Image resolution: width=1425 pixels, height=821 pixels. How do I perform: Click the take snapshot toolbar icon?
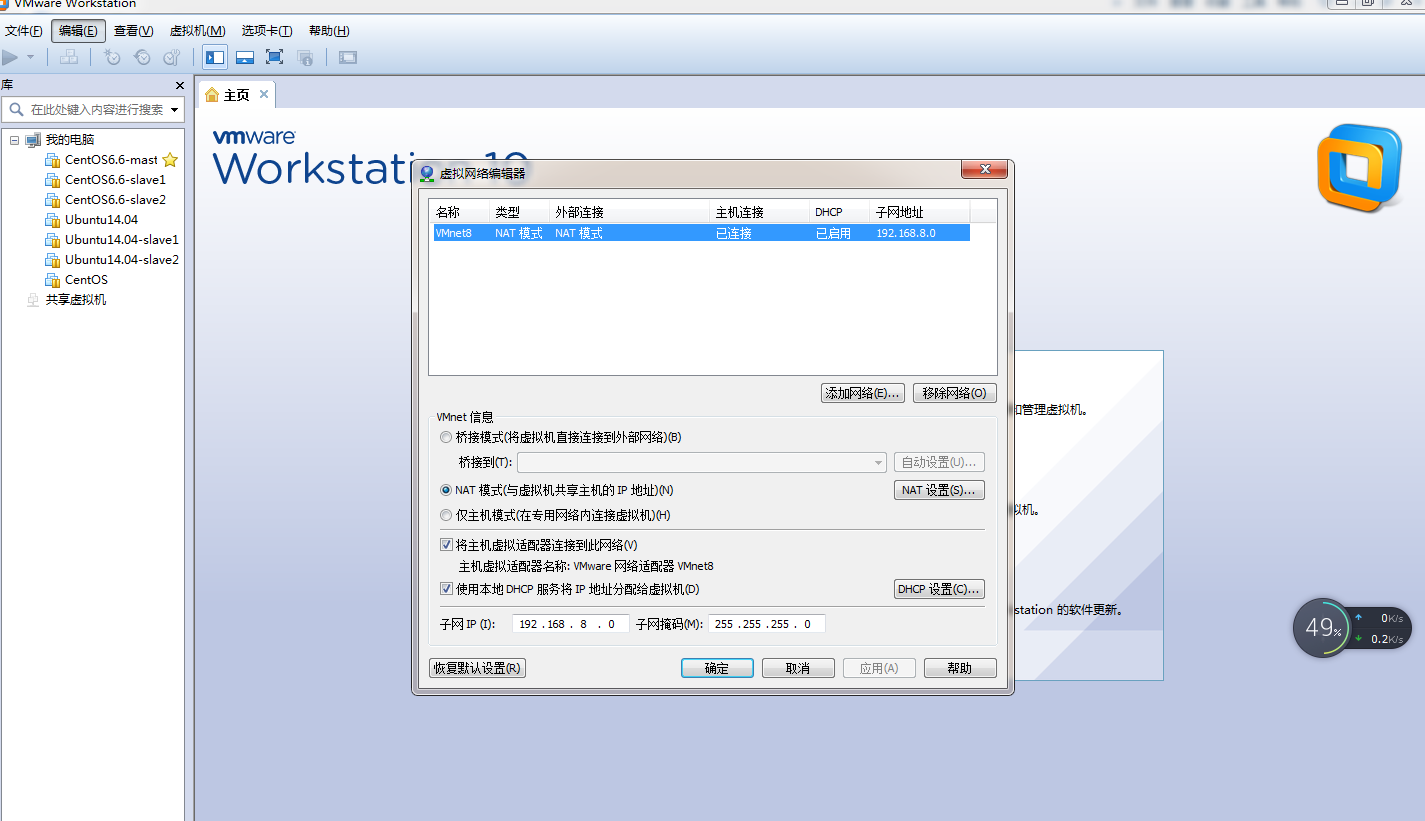(112, 57)
